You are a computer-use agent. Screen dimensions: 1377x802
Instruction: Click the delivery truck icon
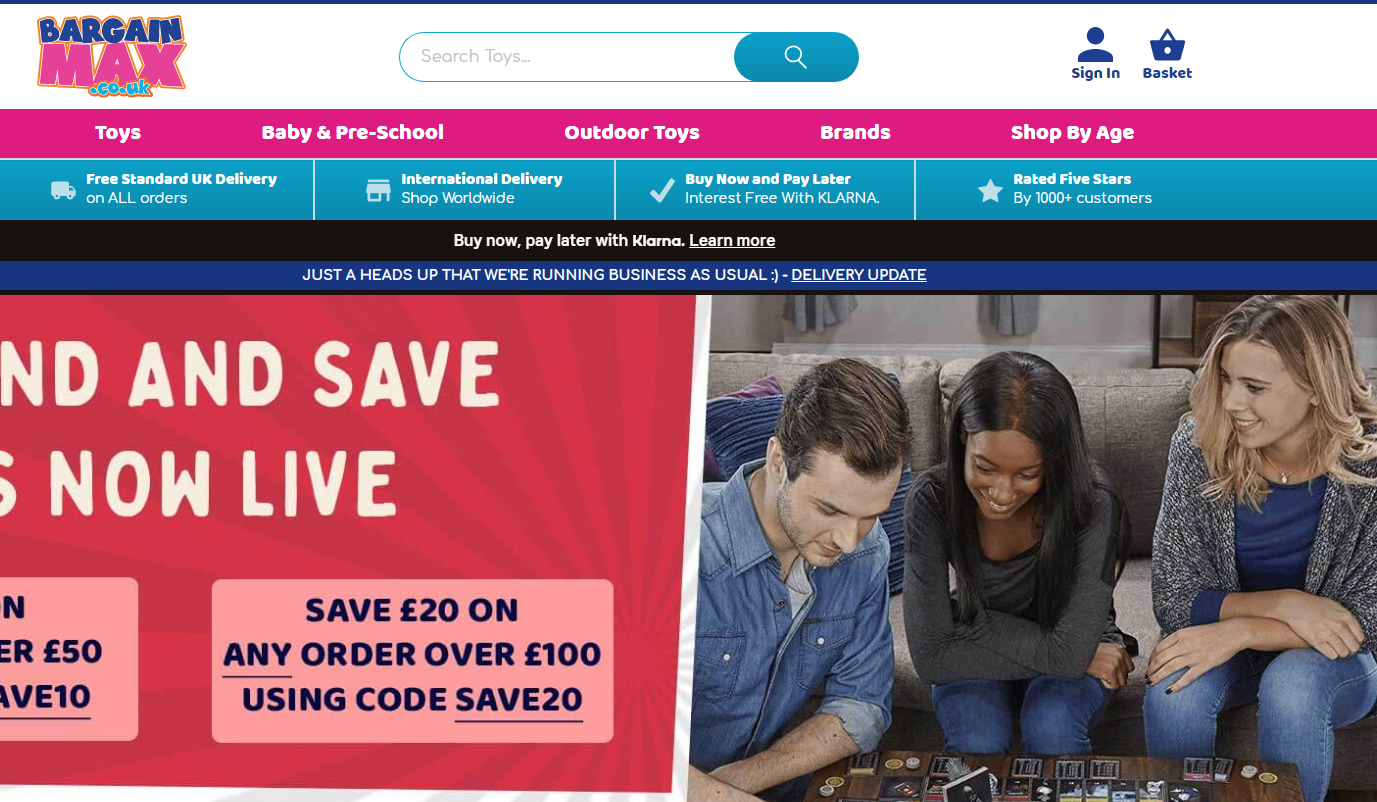point(63,190)
